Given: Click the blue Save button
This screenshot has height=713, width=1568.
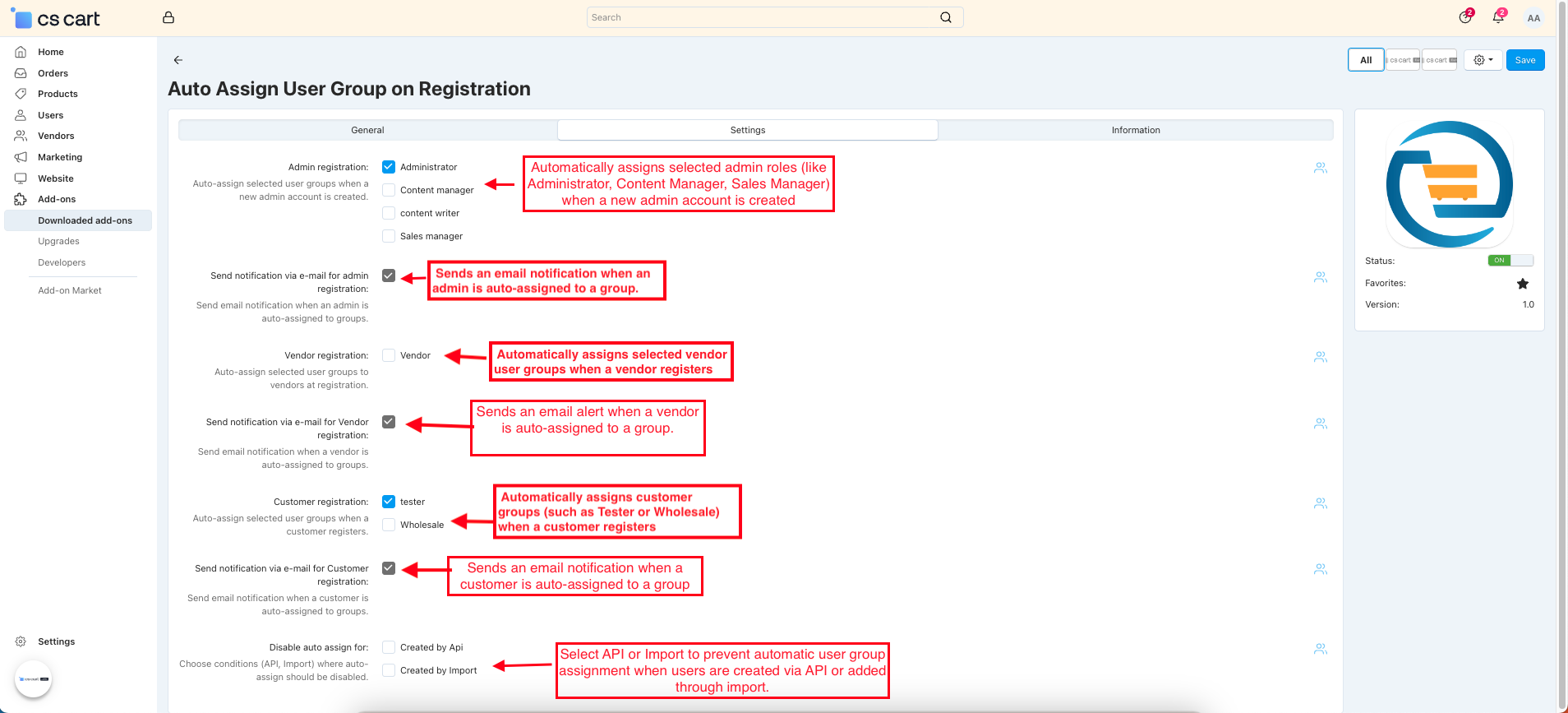Looking at the screenshot, I should (1525, 60).
